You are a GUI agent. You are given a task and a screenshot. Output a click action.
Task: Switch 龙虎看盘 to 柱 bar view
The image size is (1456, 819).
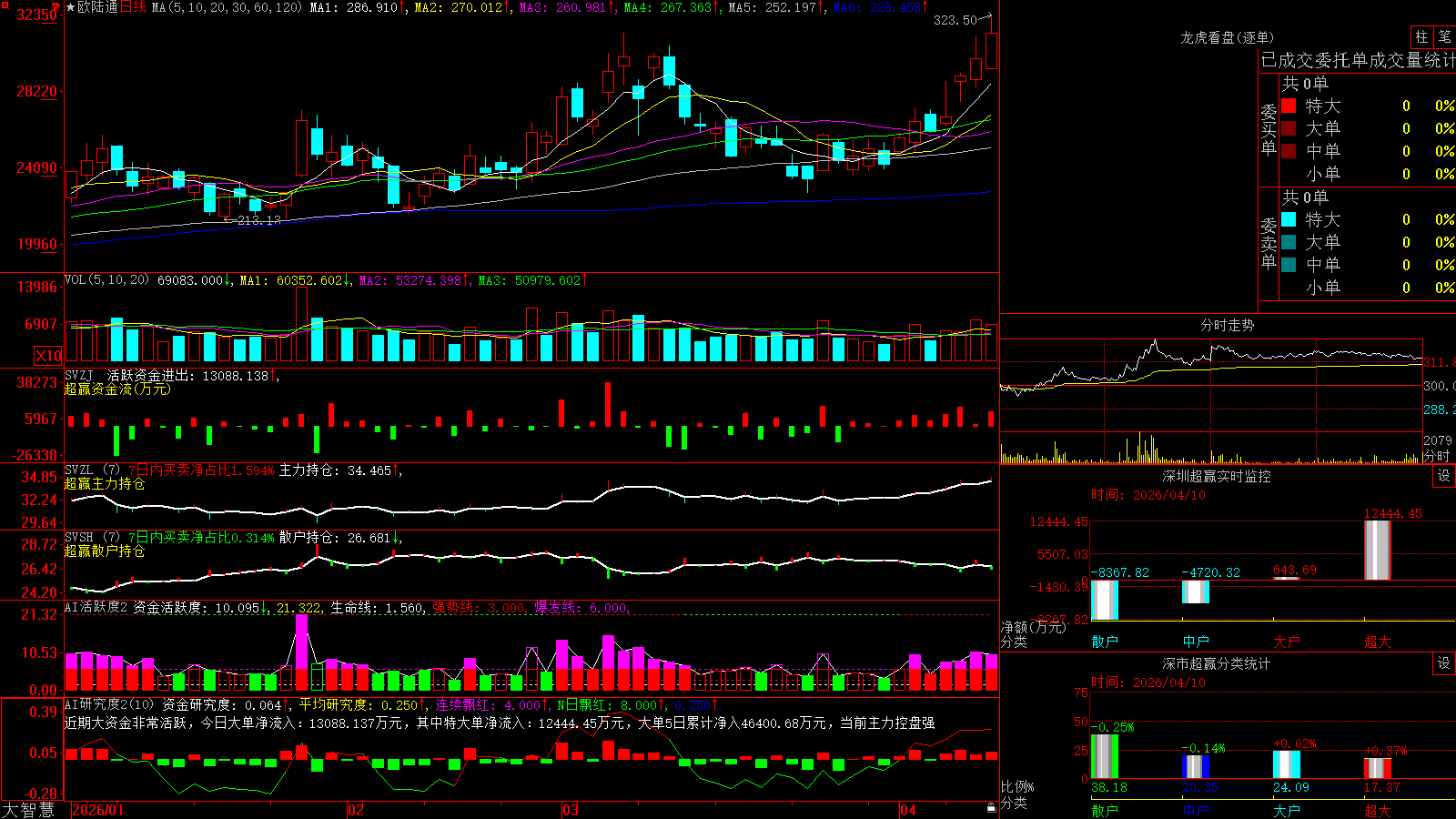pos(1421,37)
